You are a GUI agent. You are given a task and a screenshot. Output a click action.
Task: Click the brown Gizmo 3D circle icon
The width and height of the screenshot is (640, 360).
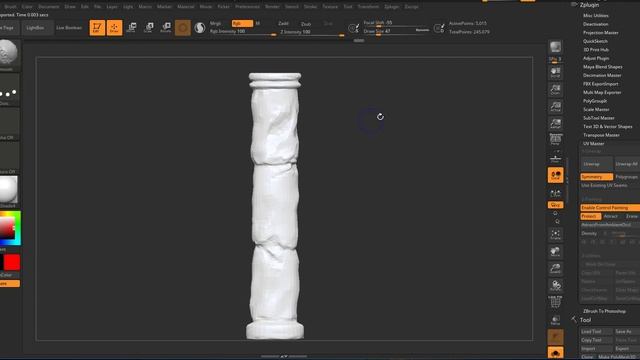183,28
